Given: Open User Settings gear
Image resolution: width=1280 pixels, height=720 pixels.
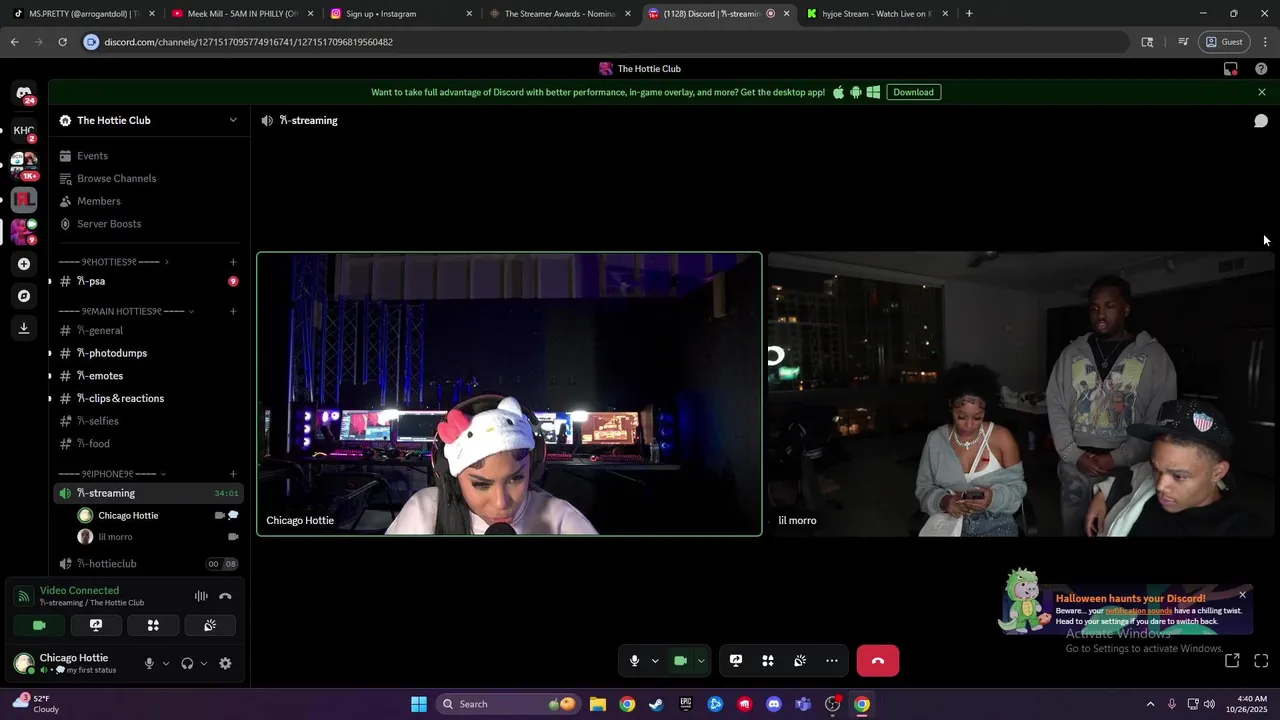Looking at the screenshot, I should (x=225, y=663).
